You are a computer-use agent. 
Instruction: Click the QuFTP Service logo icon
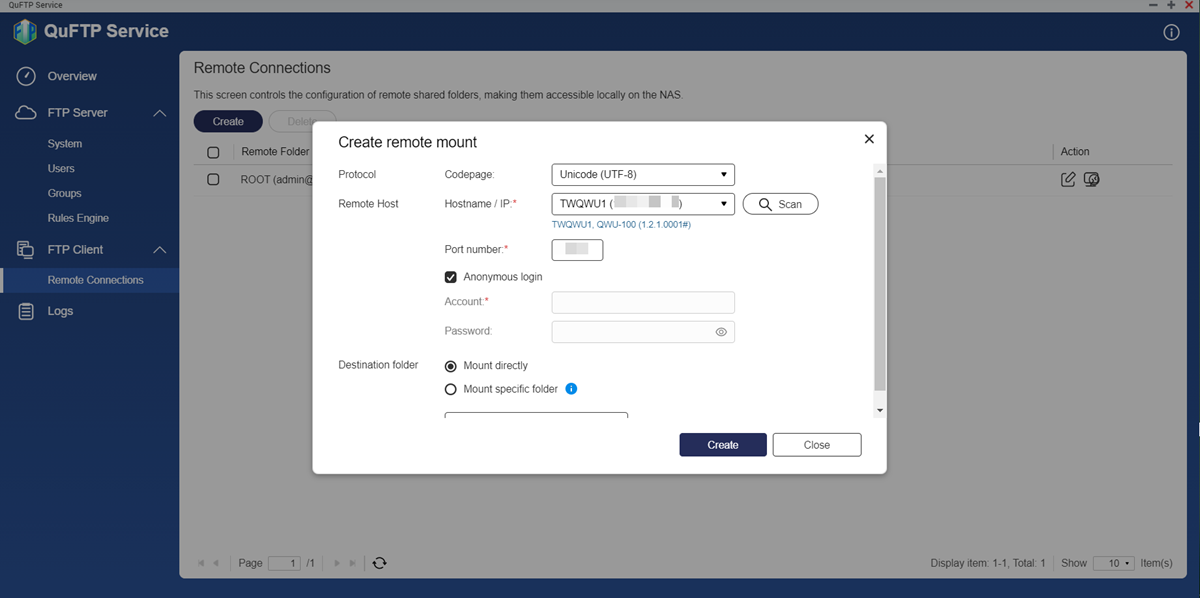(25, 31)
